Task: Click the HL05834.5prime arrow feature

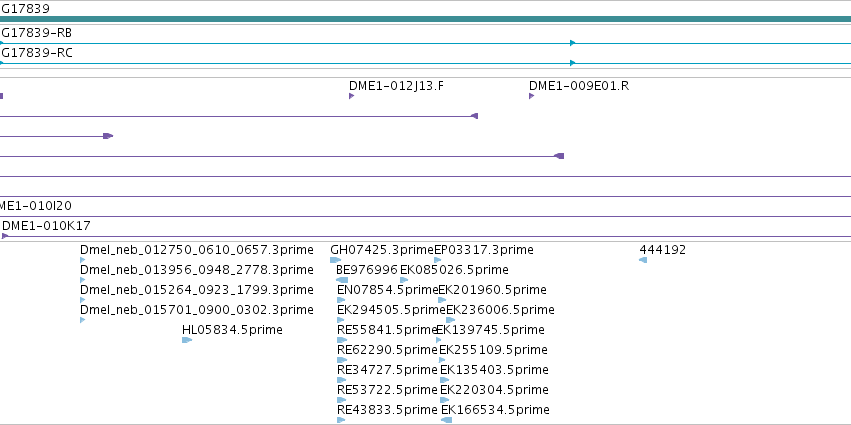Action: [x=187, y=340]
